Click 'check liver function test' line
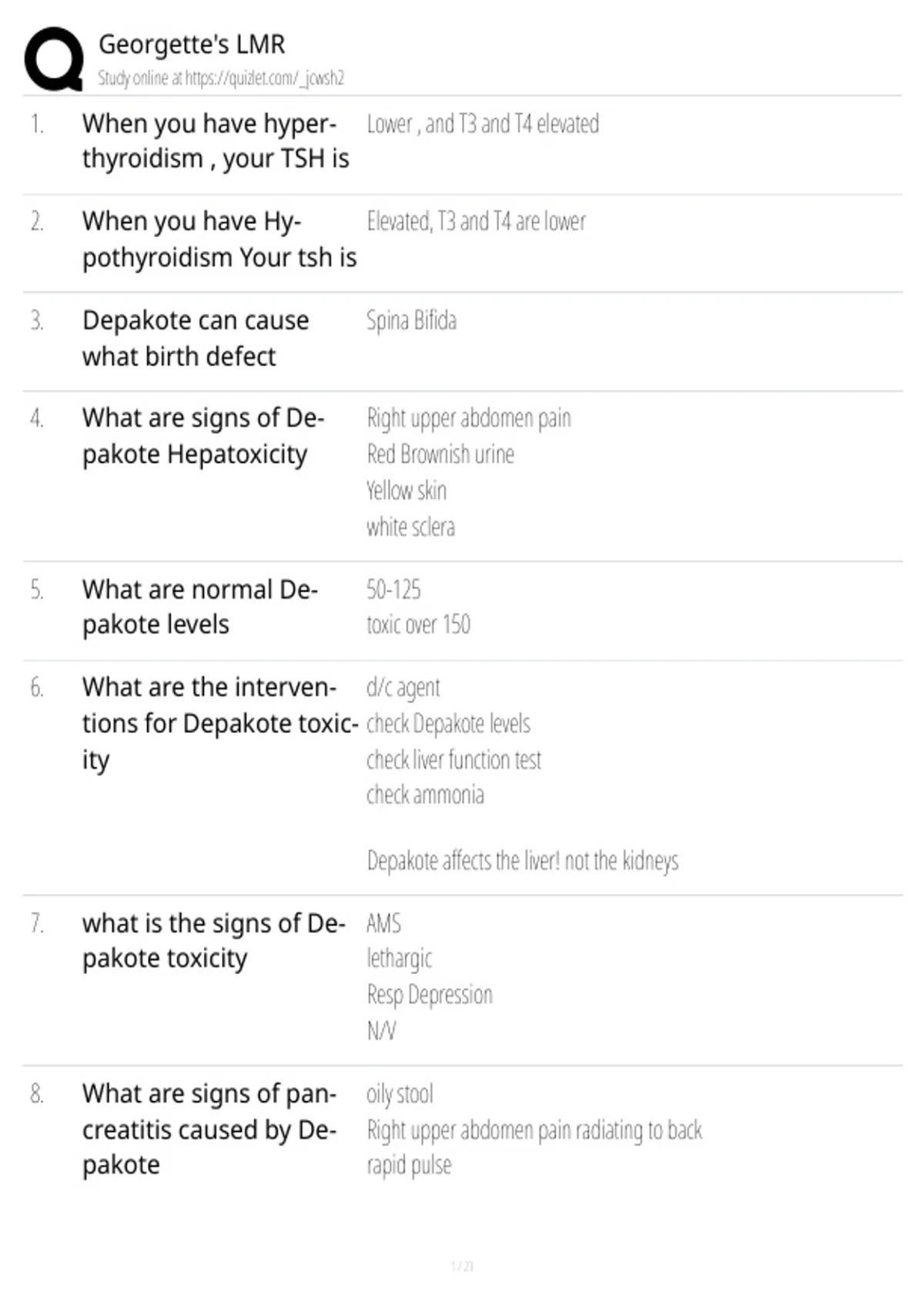 coord(454,760)
